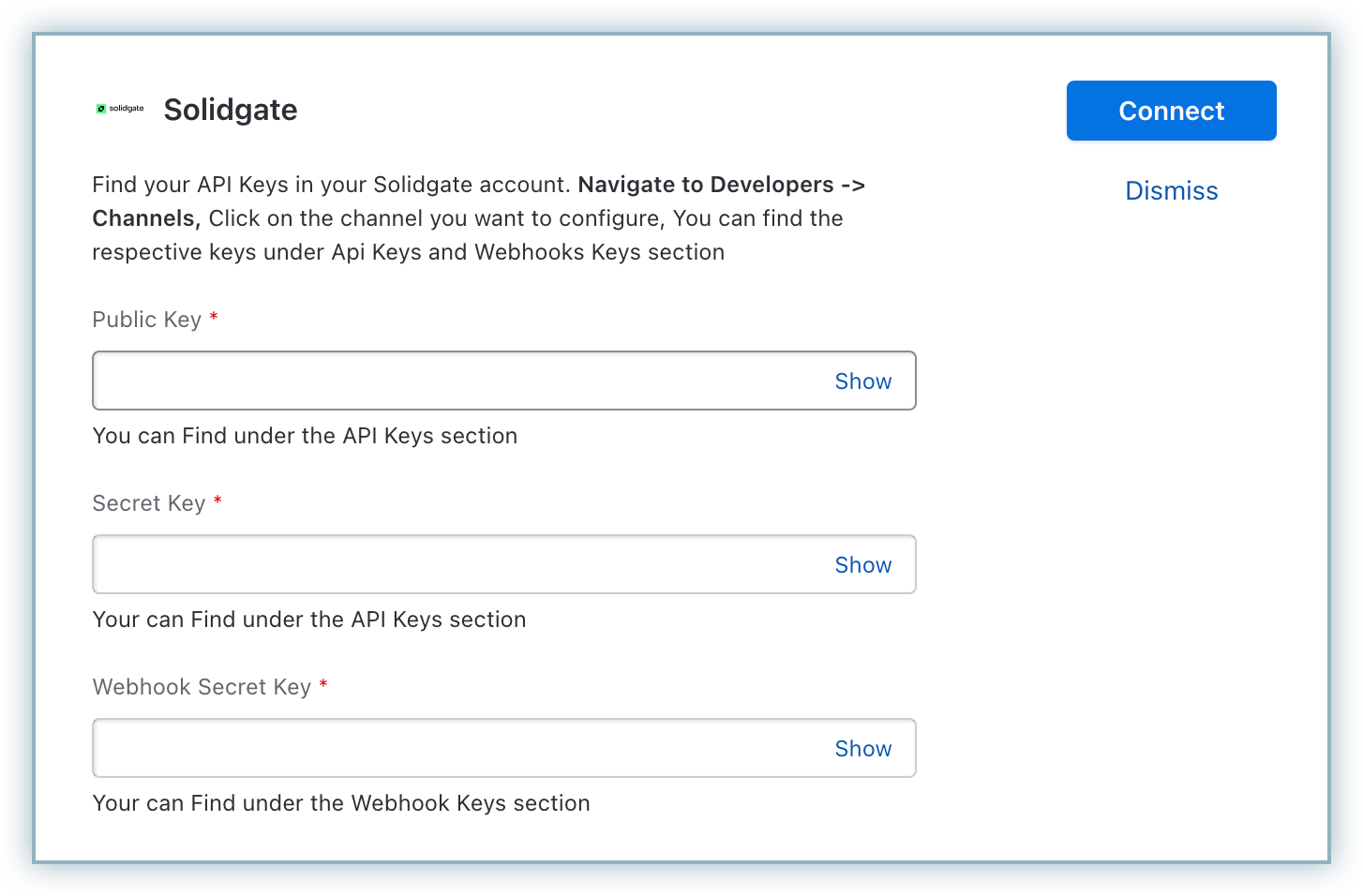
Task: Click the red asterisk beside Public Key
Action: [x=214, y=318]
